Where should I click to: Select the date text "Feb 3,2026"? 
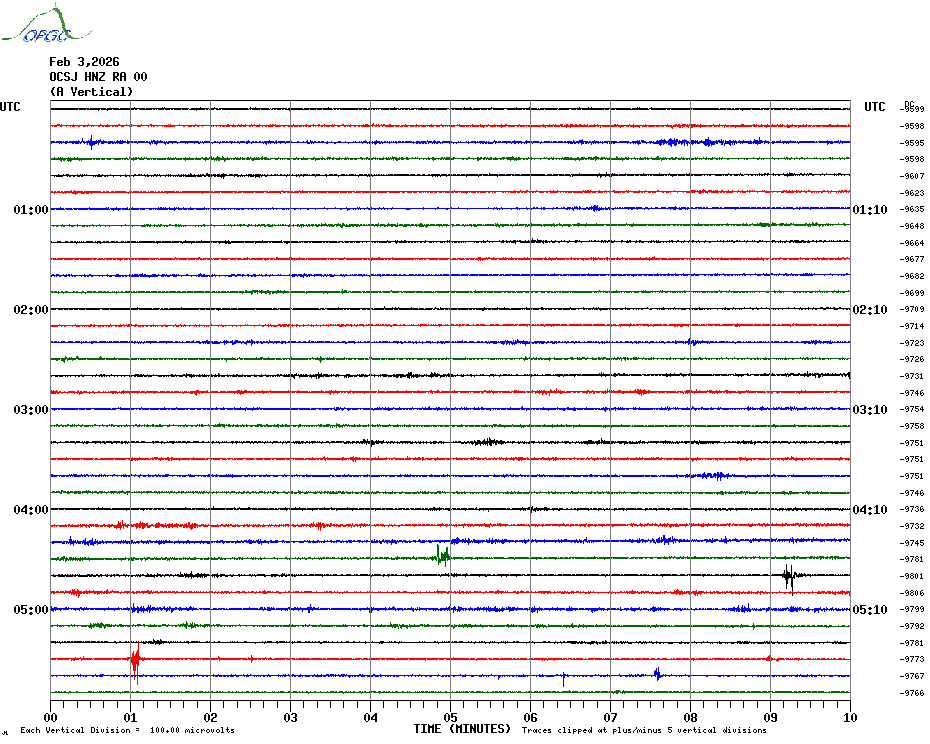[84, 62]
